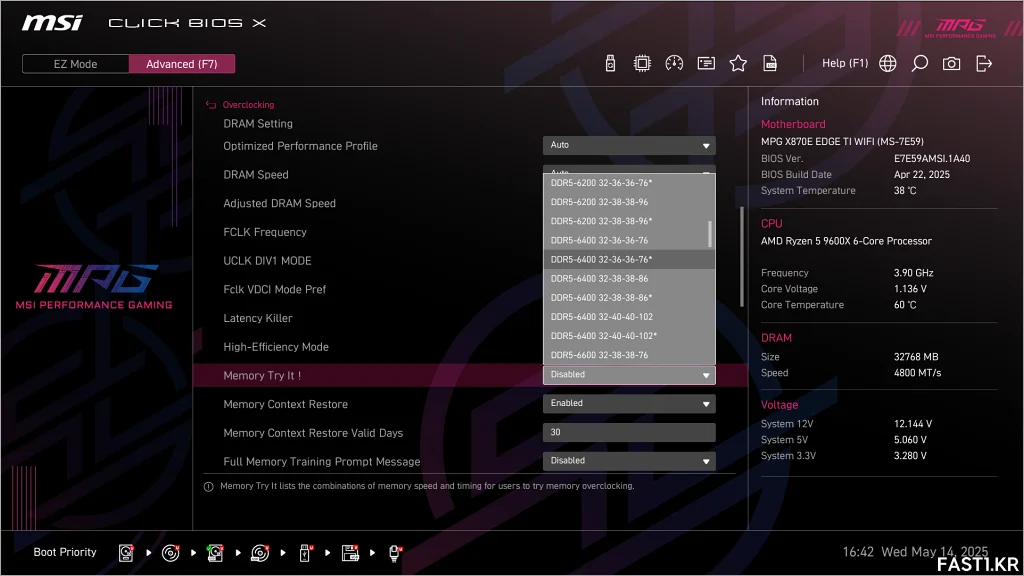Click the 16:42 clock date display

[x=915, y=552]
